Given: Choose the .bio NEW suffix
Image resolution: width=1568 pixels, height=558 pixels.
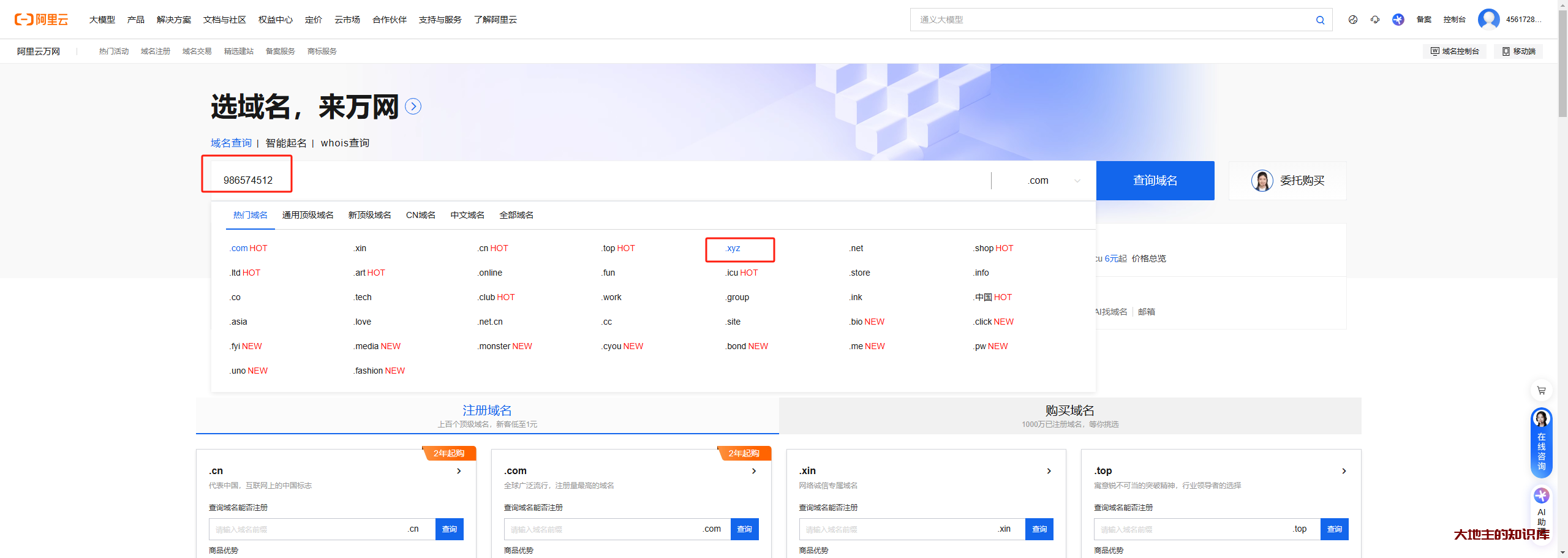Looking at the screenshot, I should tap(867, 322).
